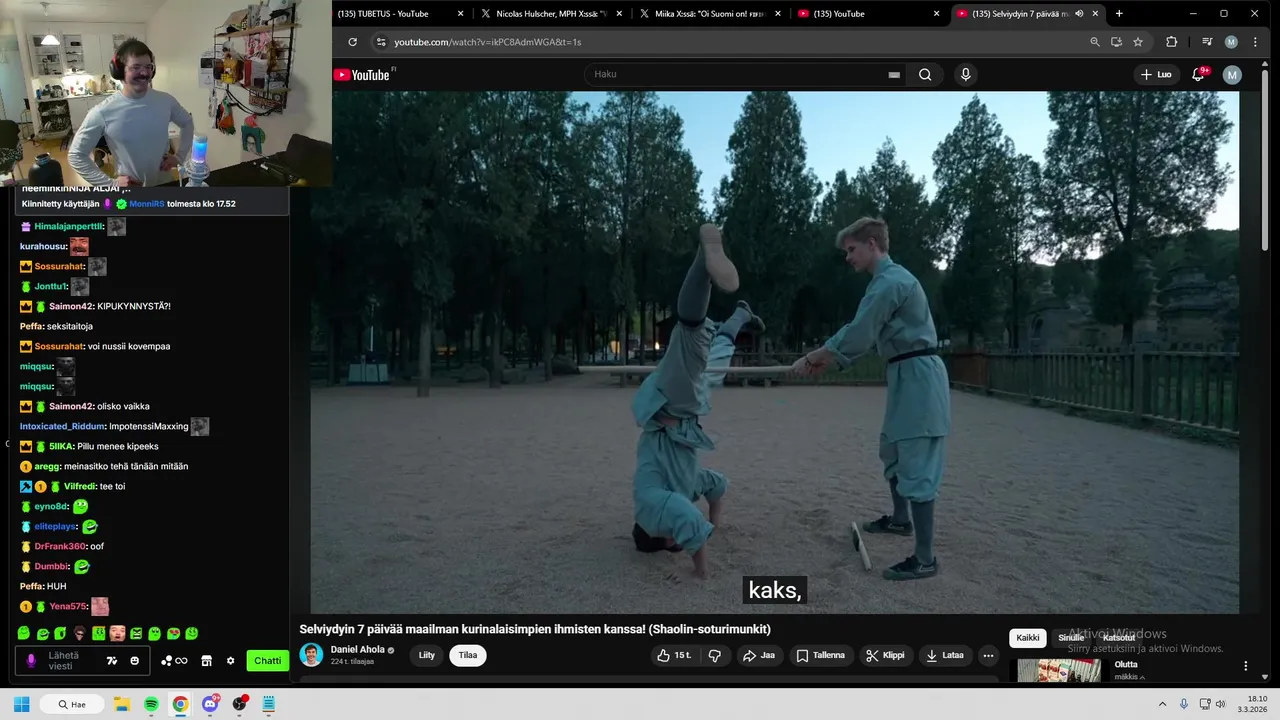
Task: Open the Hae taskbar search
Action: (71, 704)
